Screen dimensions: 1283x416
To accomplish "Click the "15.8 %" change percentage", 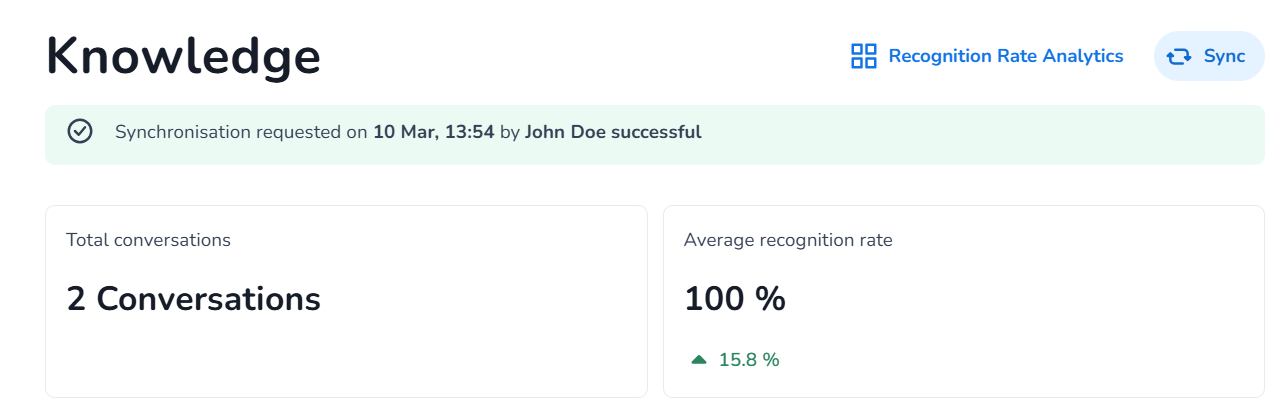I will [749, 360].
